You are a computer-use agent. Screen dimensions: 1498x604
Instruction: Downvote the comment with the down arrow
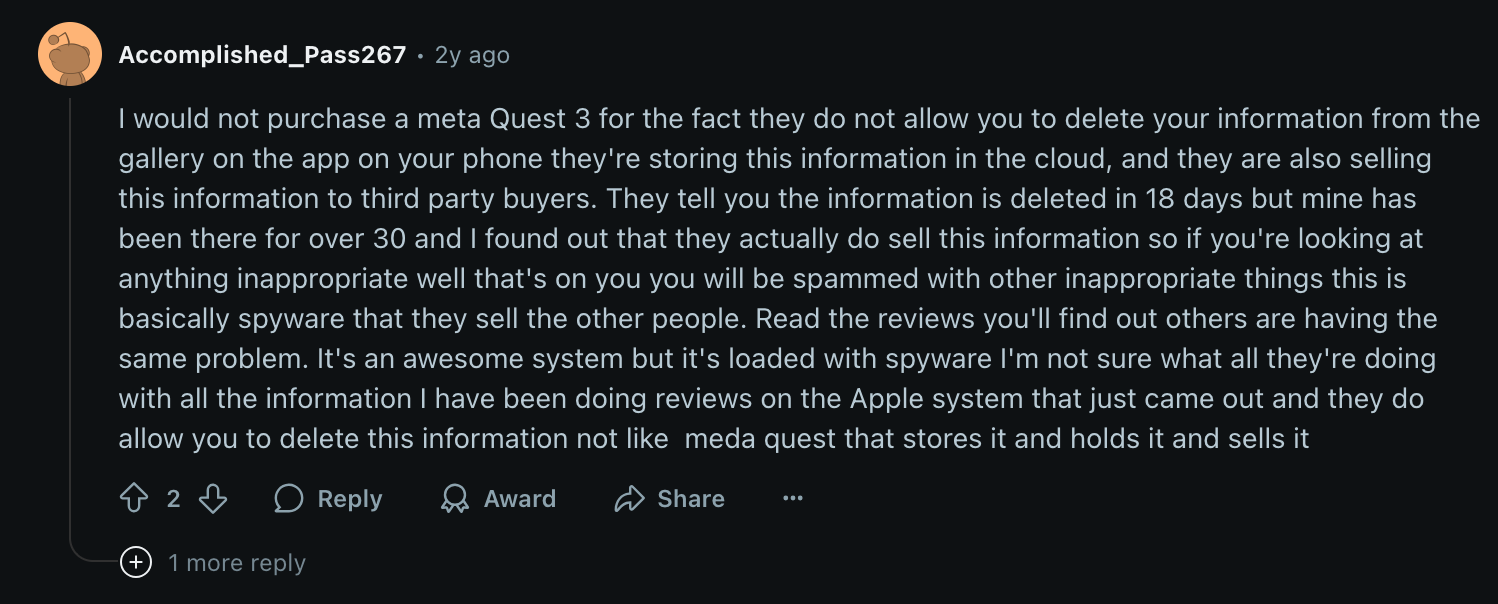coord(213,499)
